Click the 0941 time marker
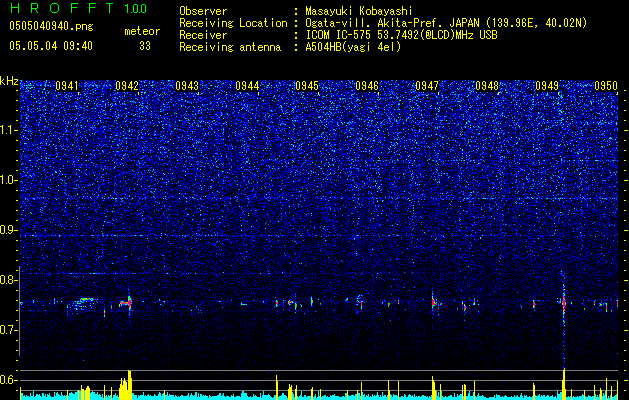The height and width of the screenshot is (400, 629). pyautogui.click(x=67, y=86)
